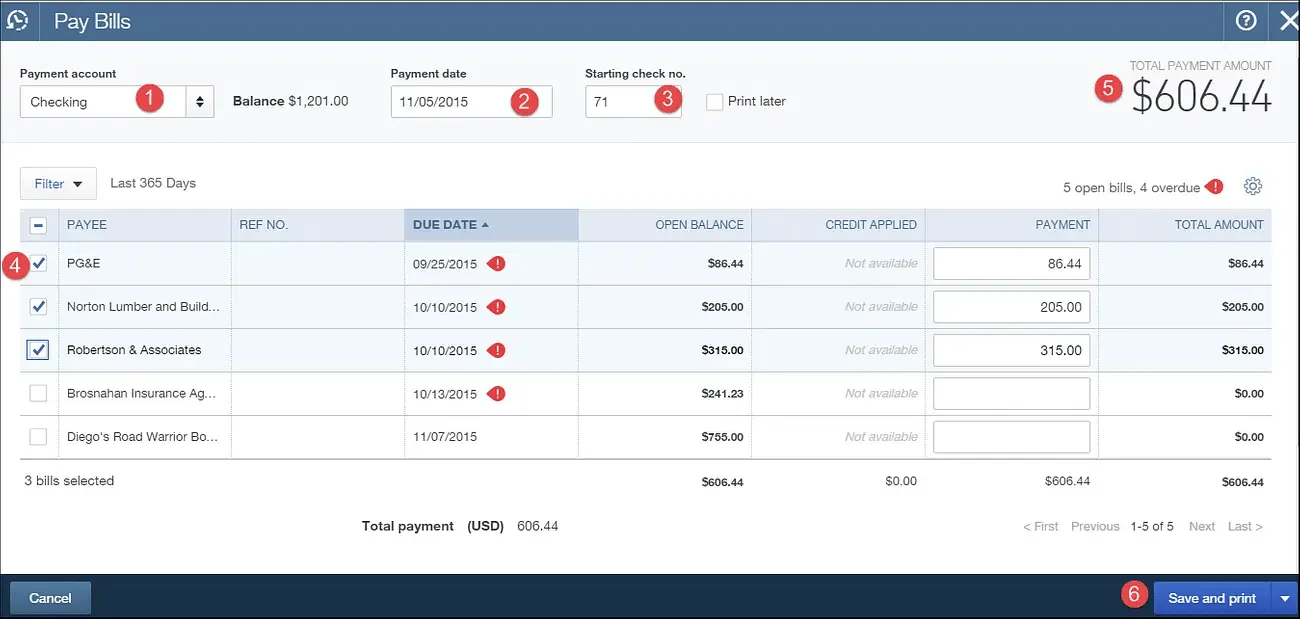
Task: Click the settings gear icon above the table
Action: click(1253, 185)
